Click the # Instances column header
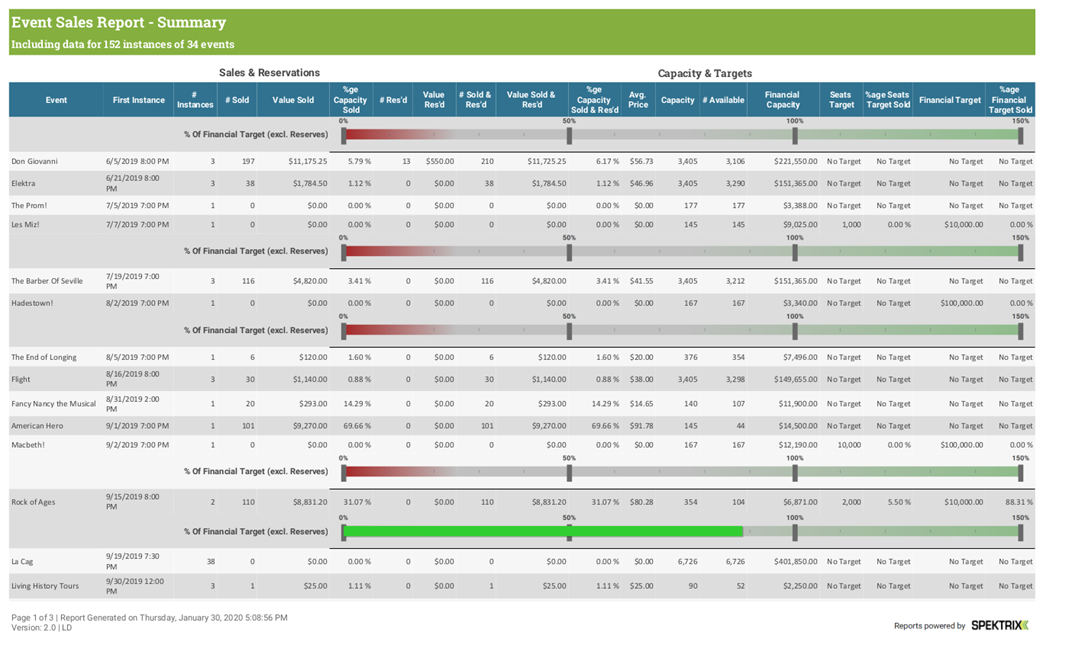The height and width of the screenshot is (648, 1069). (194, 100)
